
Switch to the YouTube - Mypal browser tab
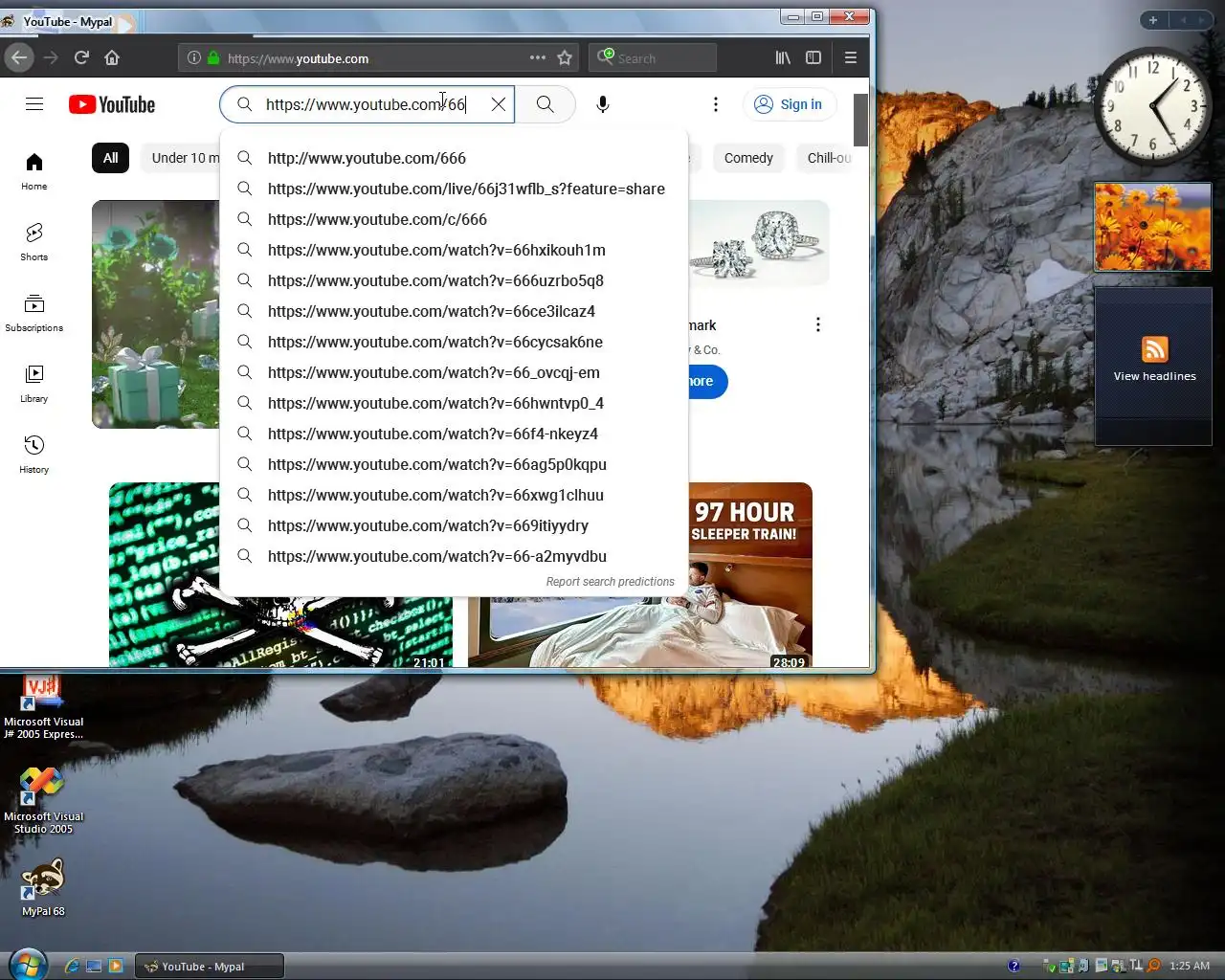point(67,21)
